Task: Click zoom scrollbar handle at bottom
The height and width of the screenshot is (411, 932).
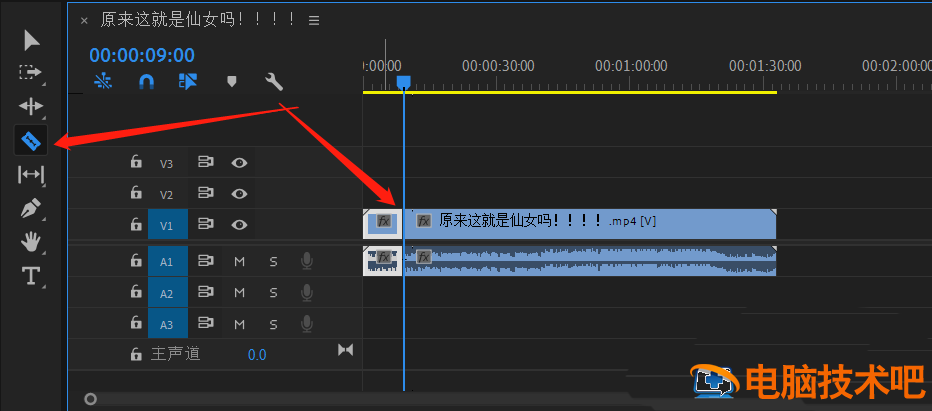Action: click(x=90, y=399)
